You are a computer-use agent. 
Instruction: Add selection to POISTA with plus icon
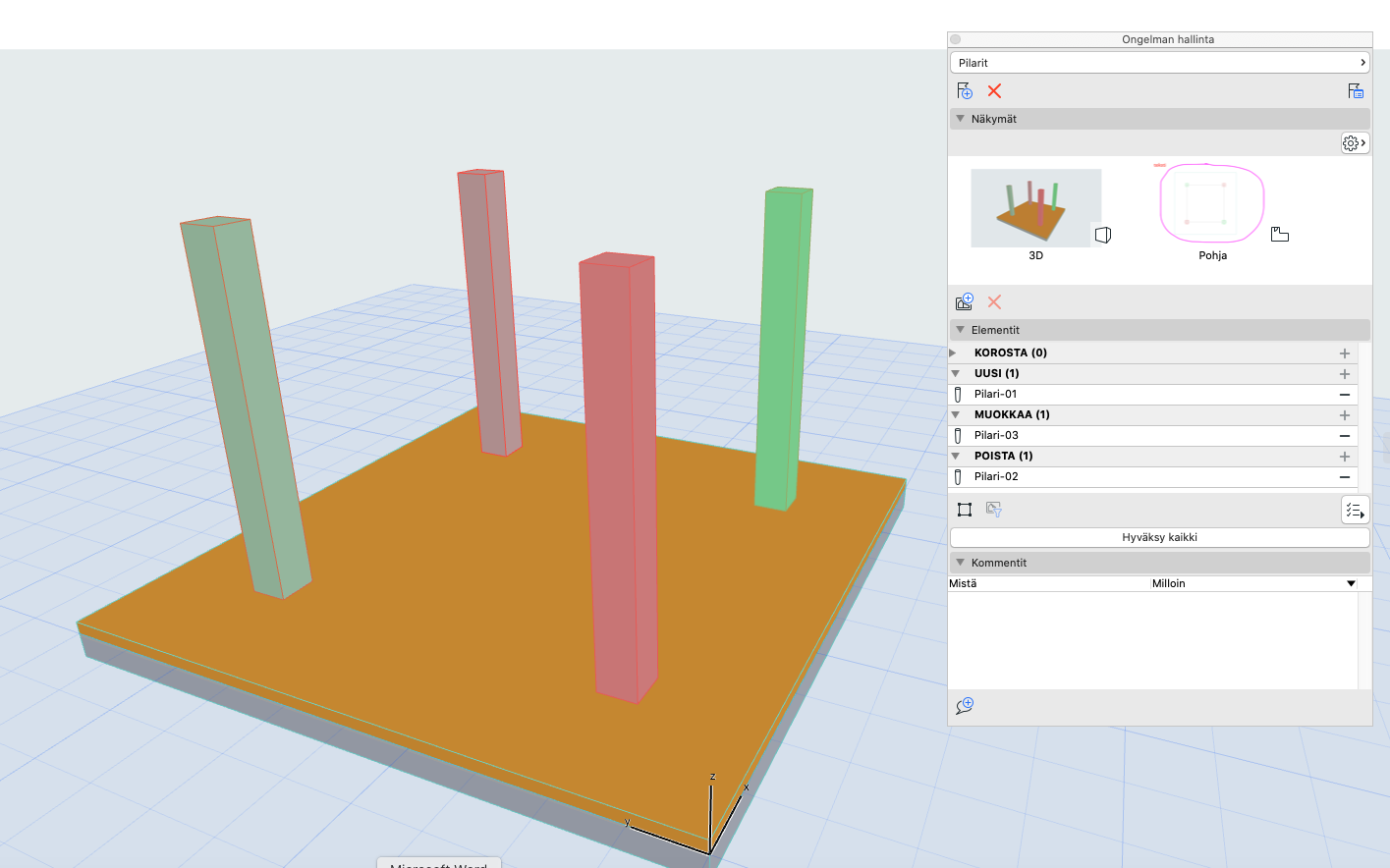1345,457
